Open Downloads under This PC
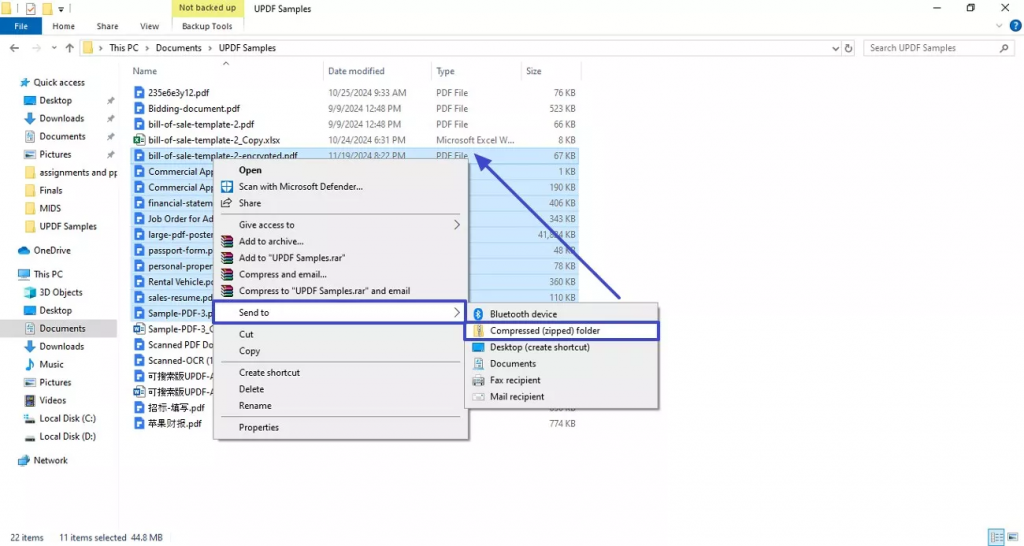Screen dimensions: 1024x546 coord(61,347)
